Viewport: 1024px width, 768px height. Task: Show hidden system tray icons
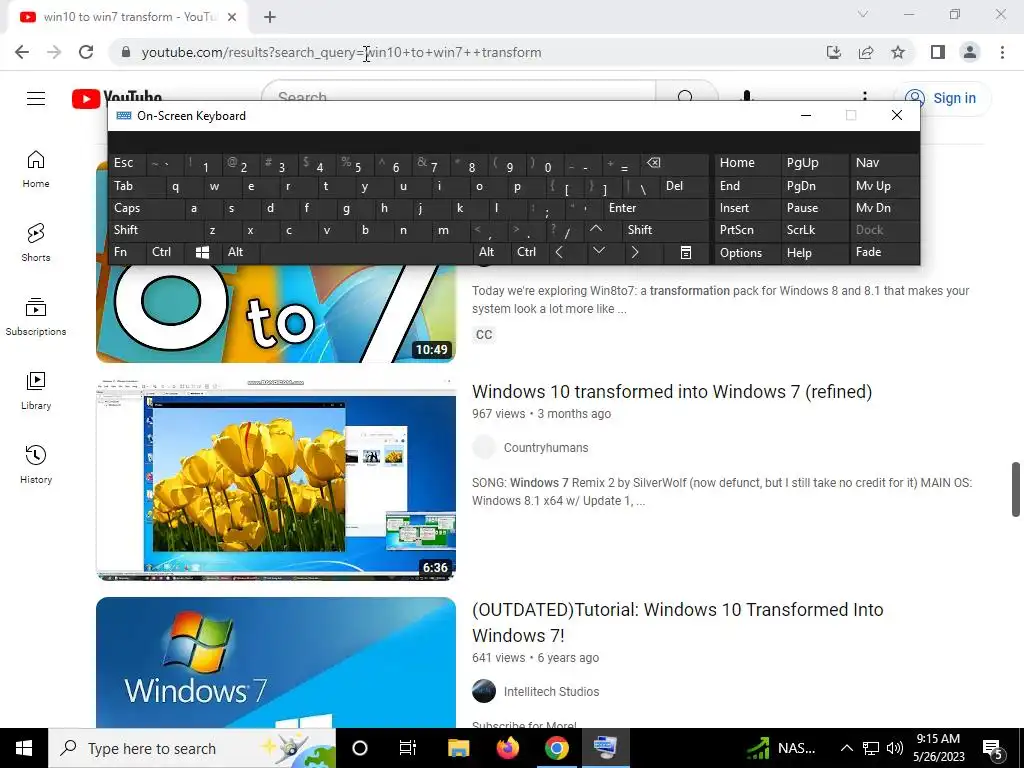[x=846, y=748]
